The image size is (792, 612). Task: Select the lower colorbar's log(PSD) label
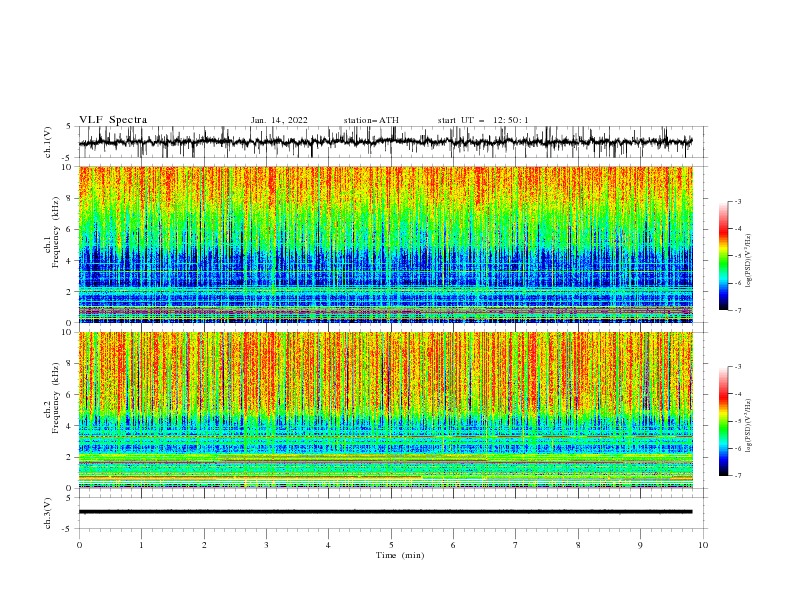click(748, 426)
